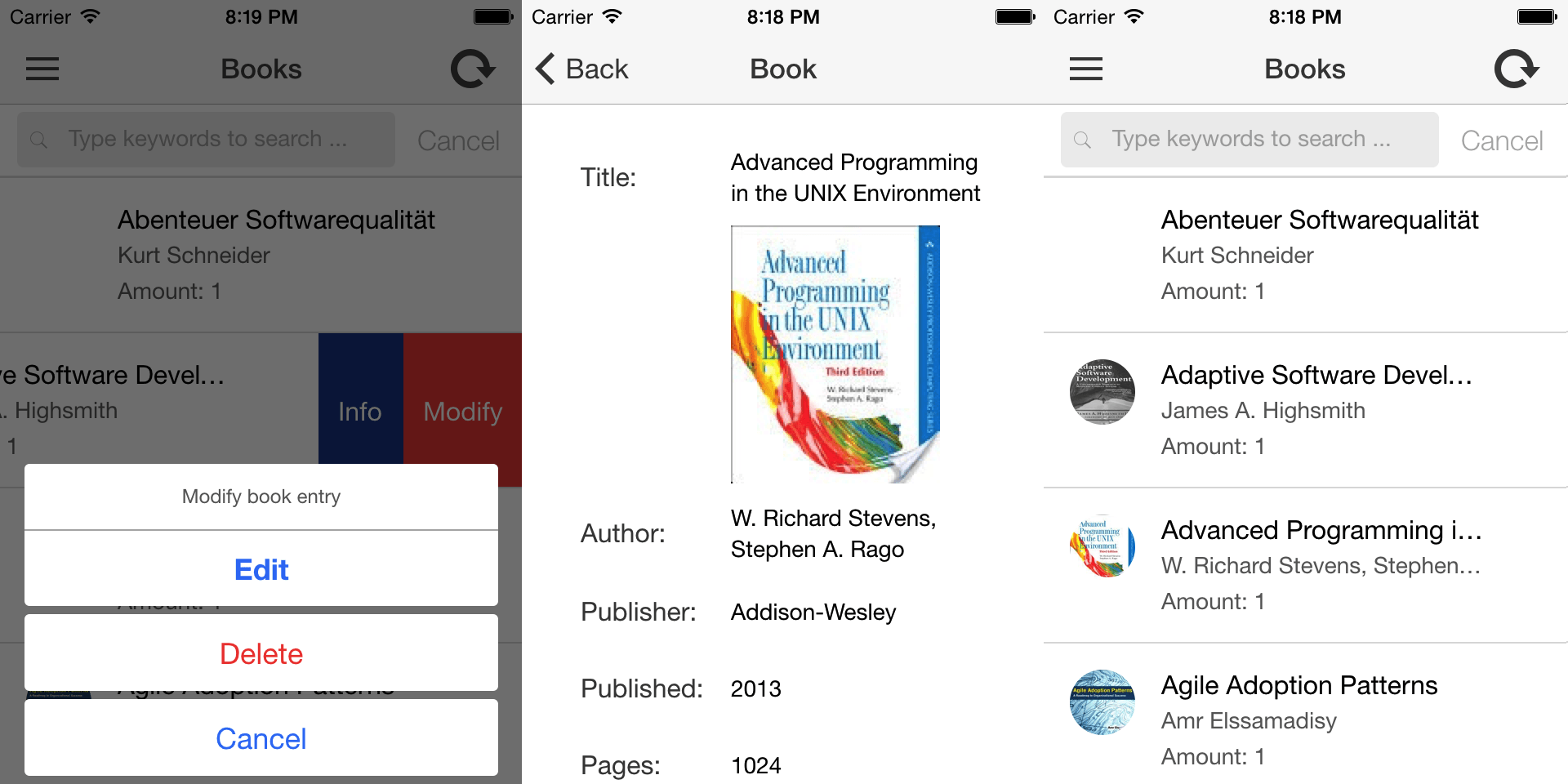Screen dimensions: 1568x784
Task: Choose Delete in the action sheet
Action: [x=261, y=653]
